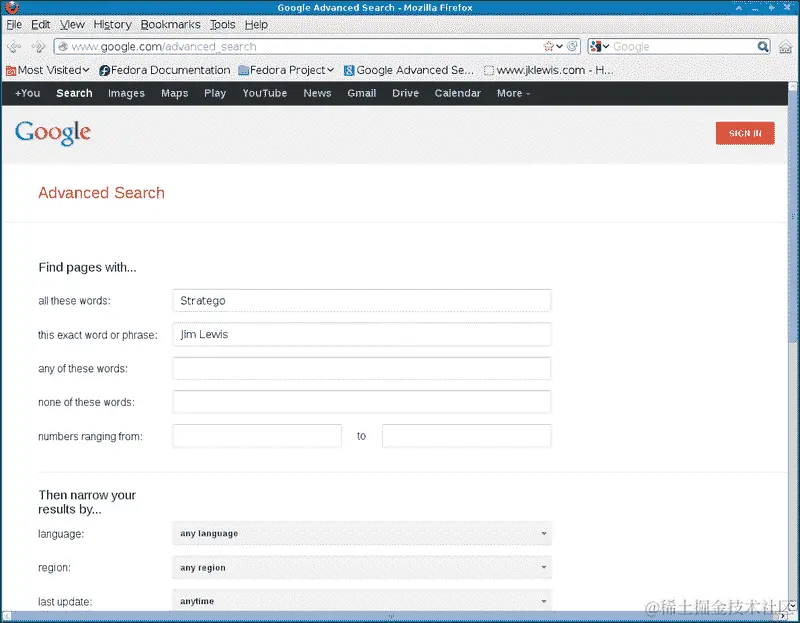Open bookmark history dropdown beside star
The height and width of the screenshot is (623, 800).
pos(560,46)
